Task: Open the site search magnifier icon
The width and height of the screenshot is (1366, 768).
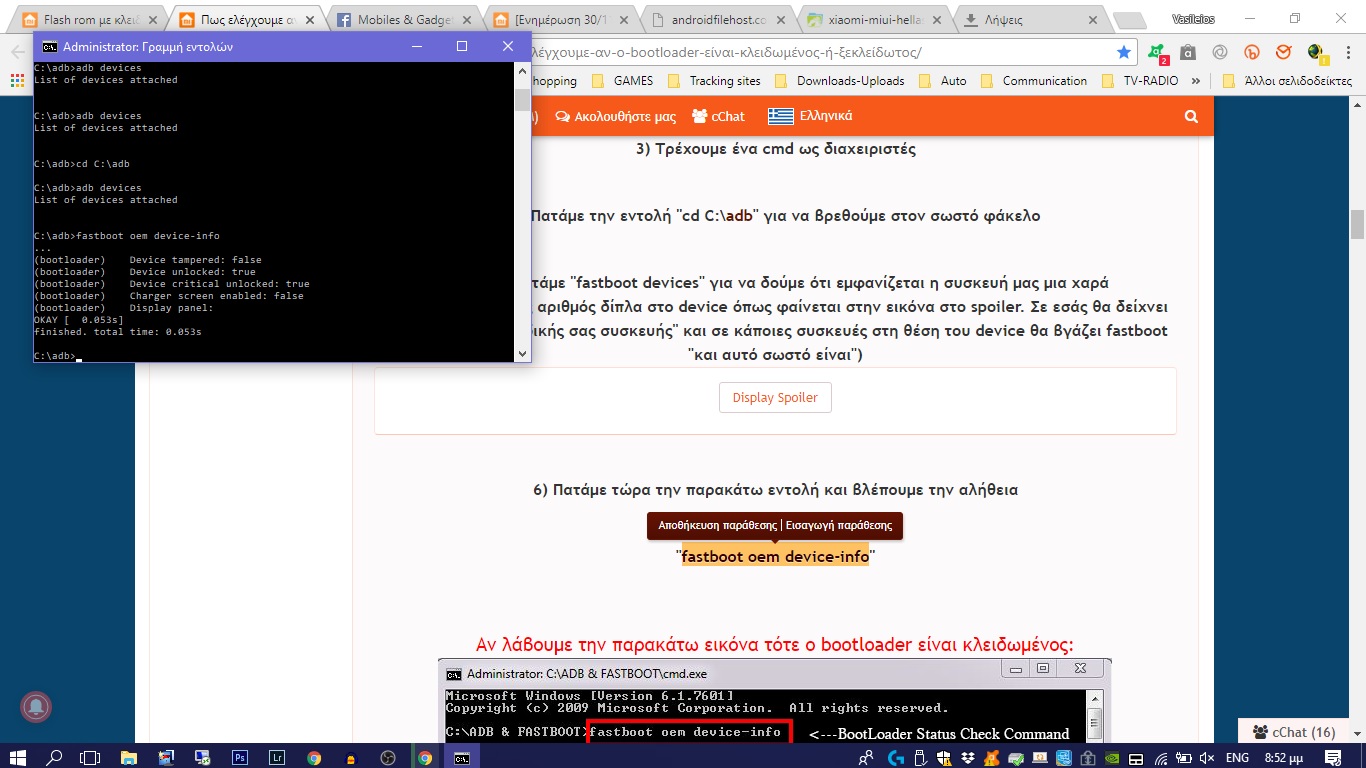Action: point(1191,116)
